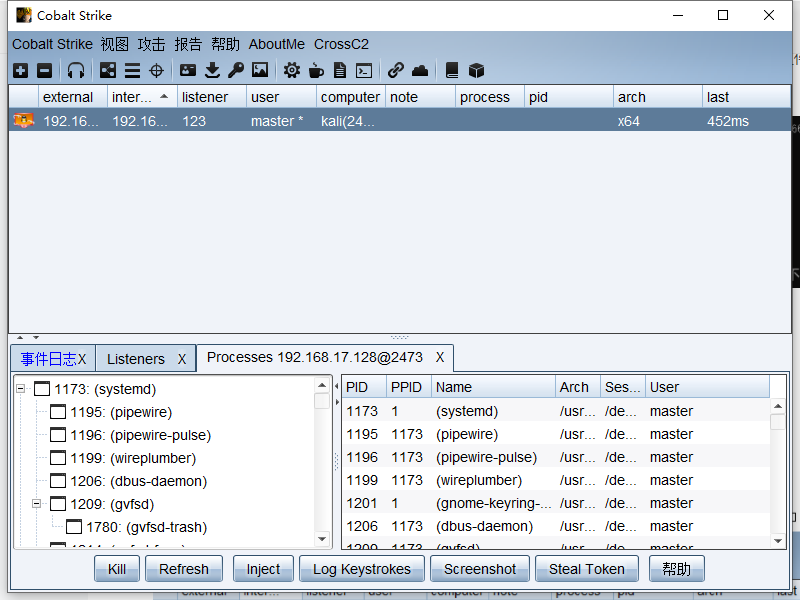Open screenshots picture icon
Viewport: 800px width, 600px height.
pyautogui.click(x=260, y=70)
